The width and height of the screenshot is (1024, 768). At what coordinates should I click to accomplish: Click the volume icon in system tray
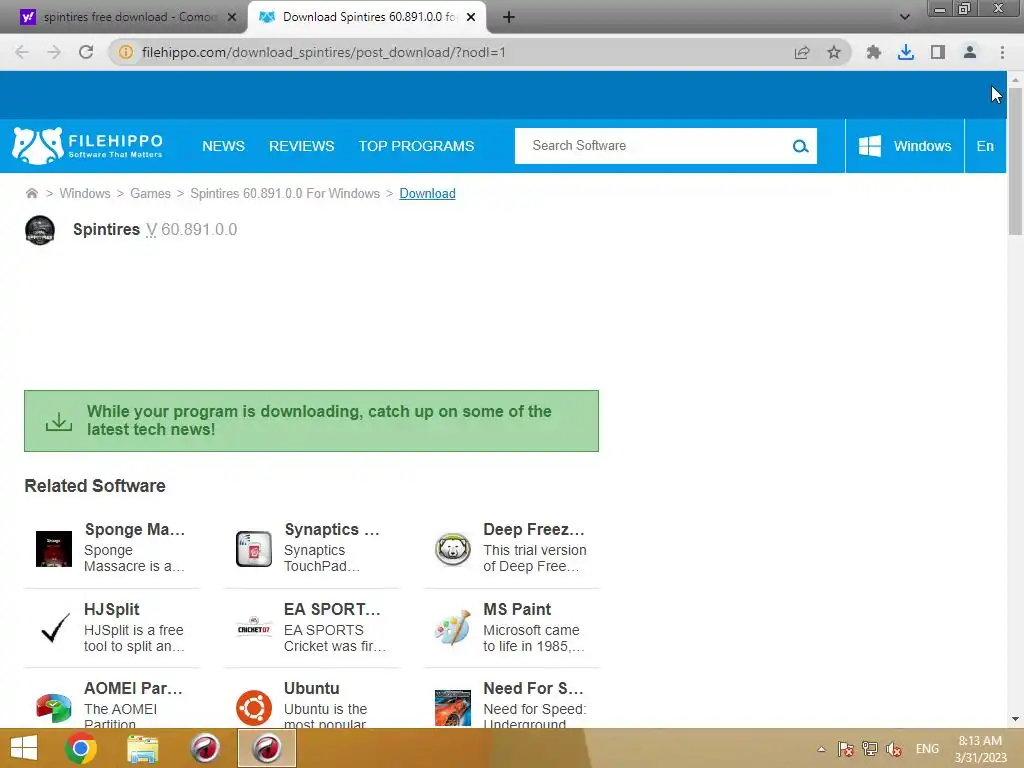coord(894,749)
